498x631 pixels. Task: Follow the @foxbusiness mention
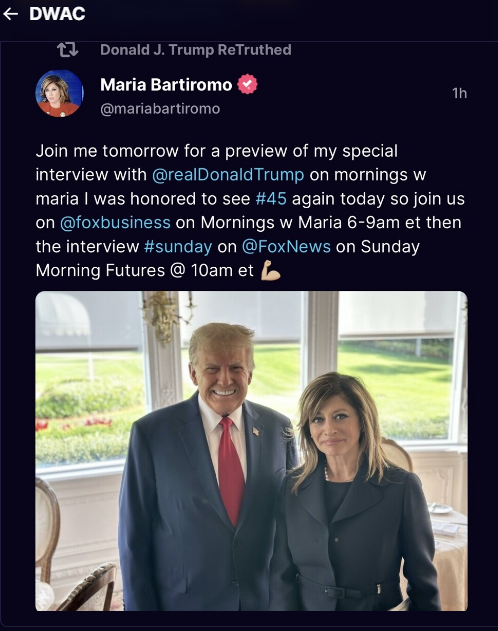[x=115, y=223]
